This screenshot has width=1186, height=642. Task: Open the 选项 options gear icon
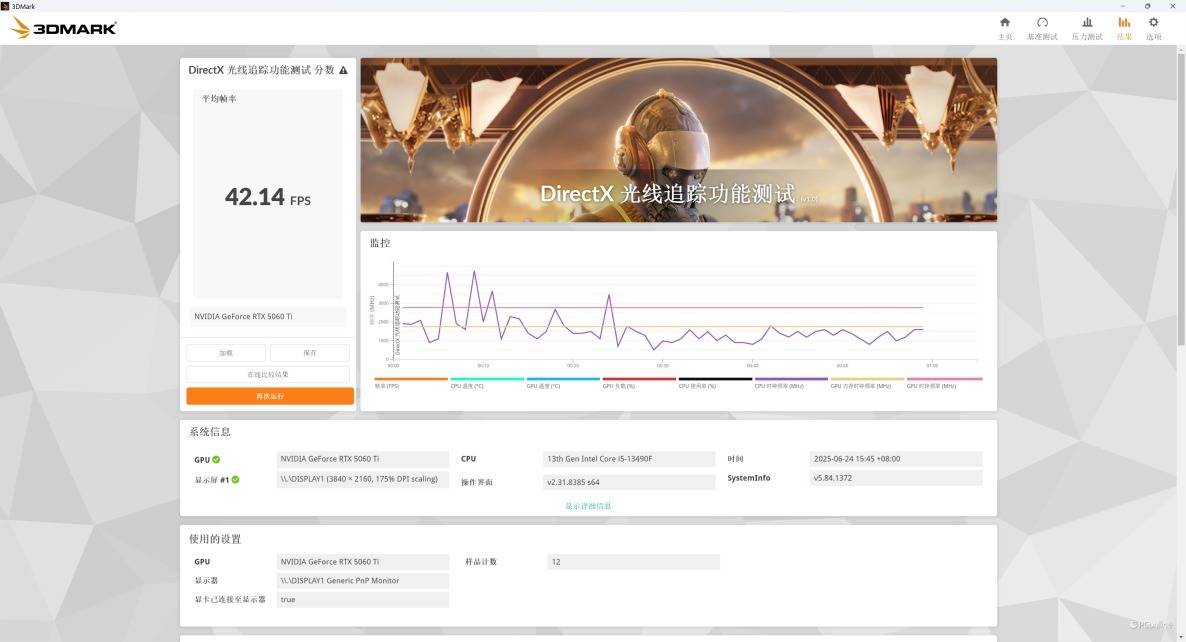pos(1153,23)
